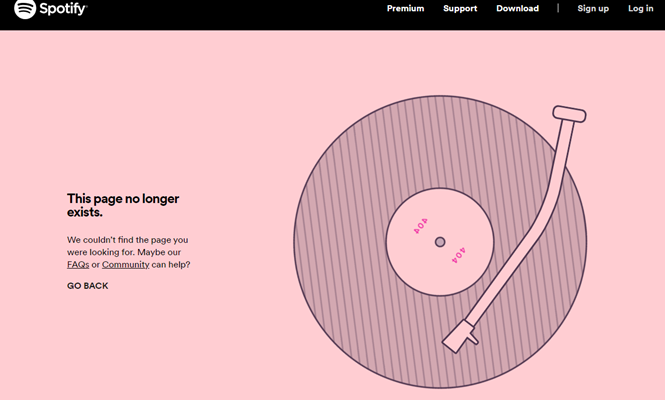
Task: Open the Support menu item
Action: [x=460, y=8]
